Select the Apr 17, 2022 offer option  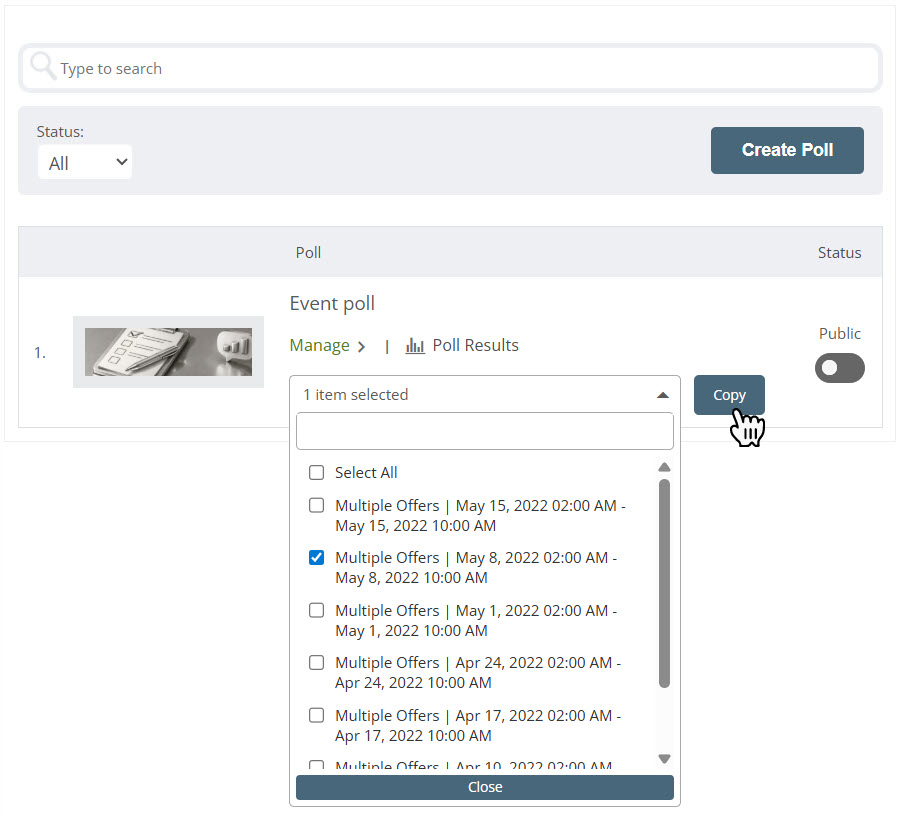[x=478, y=725]
